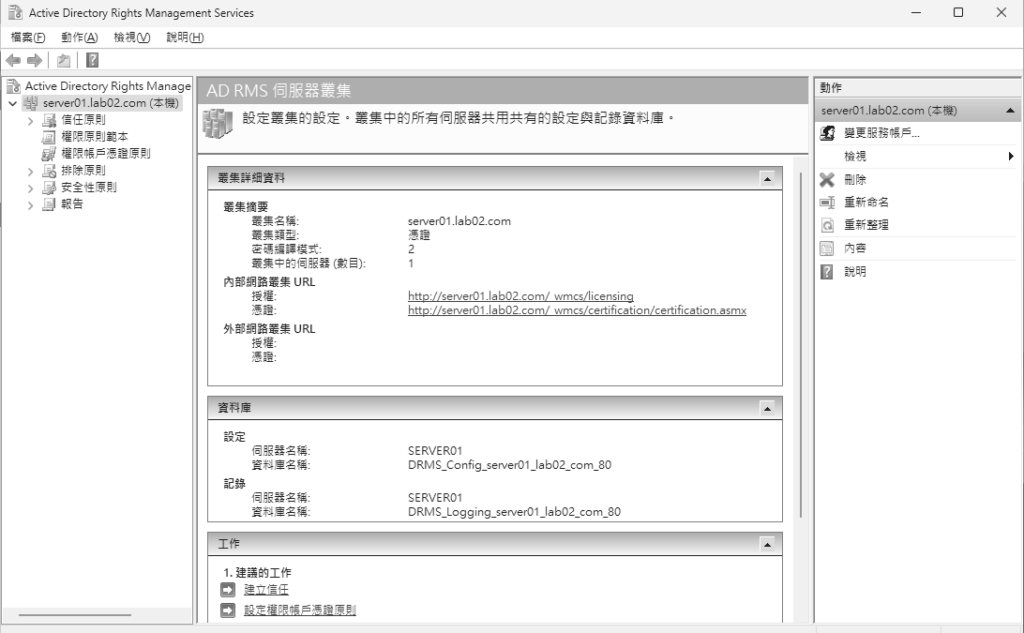The height and width of the screenshot is (633, 1024).
Task: Click the 重新整理 action text
Action: tap(866, 225)
